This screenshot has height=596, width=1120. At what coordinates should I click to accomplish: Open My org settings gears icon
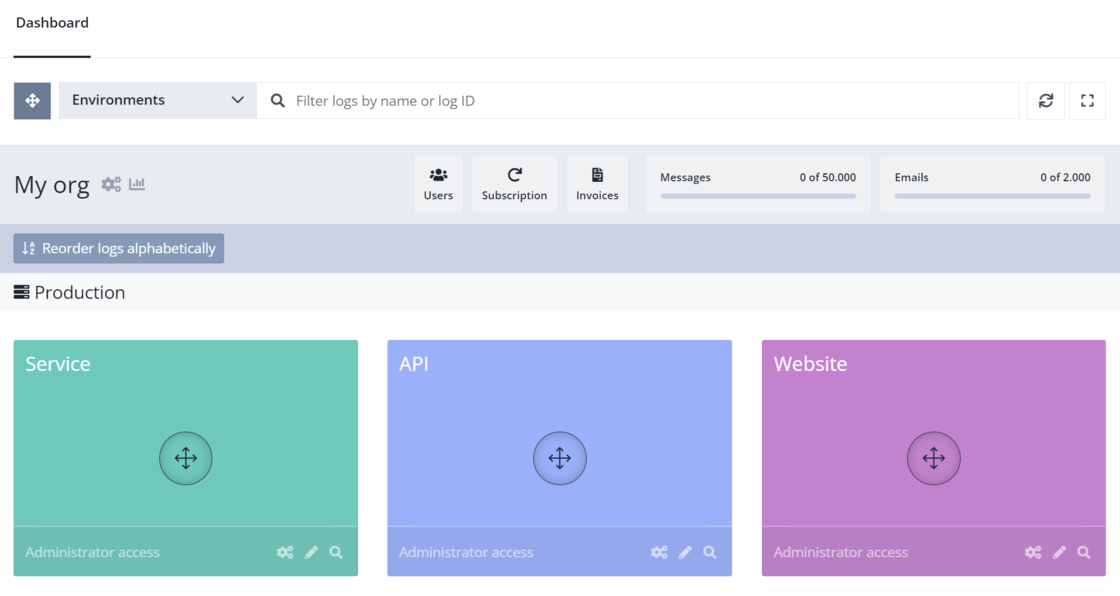[x=111, y=184]
